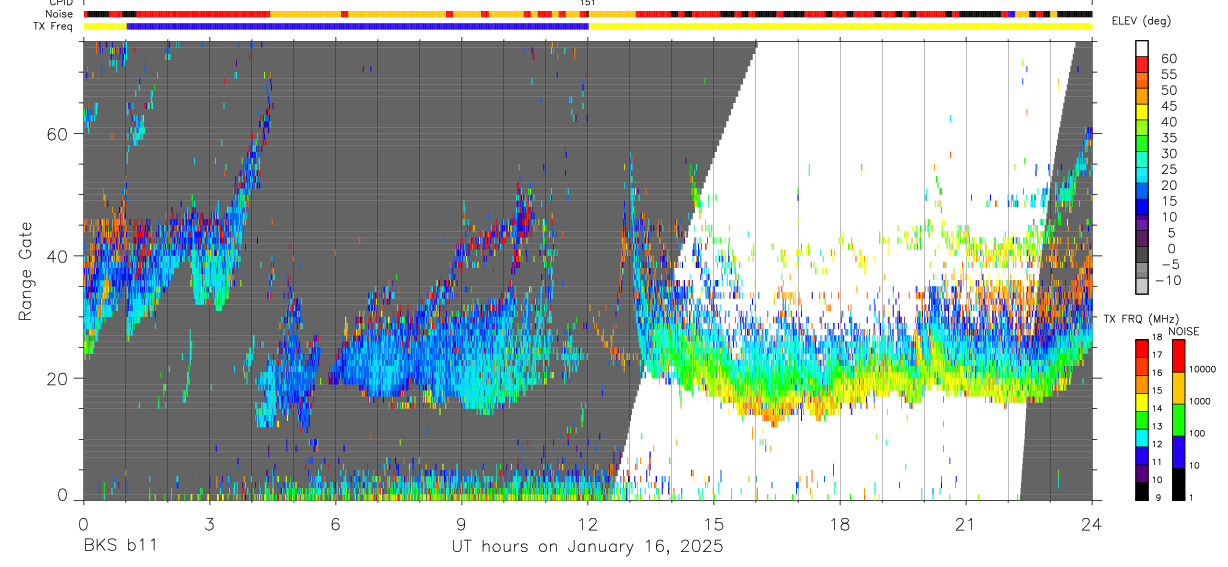
Task: Click the '9' hour tick label on x-axis
Action: [461, 523]
